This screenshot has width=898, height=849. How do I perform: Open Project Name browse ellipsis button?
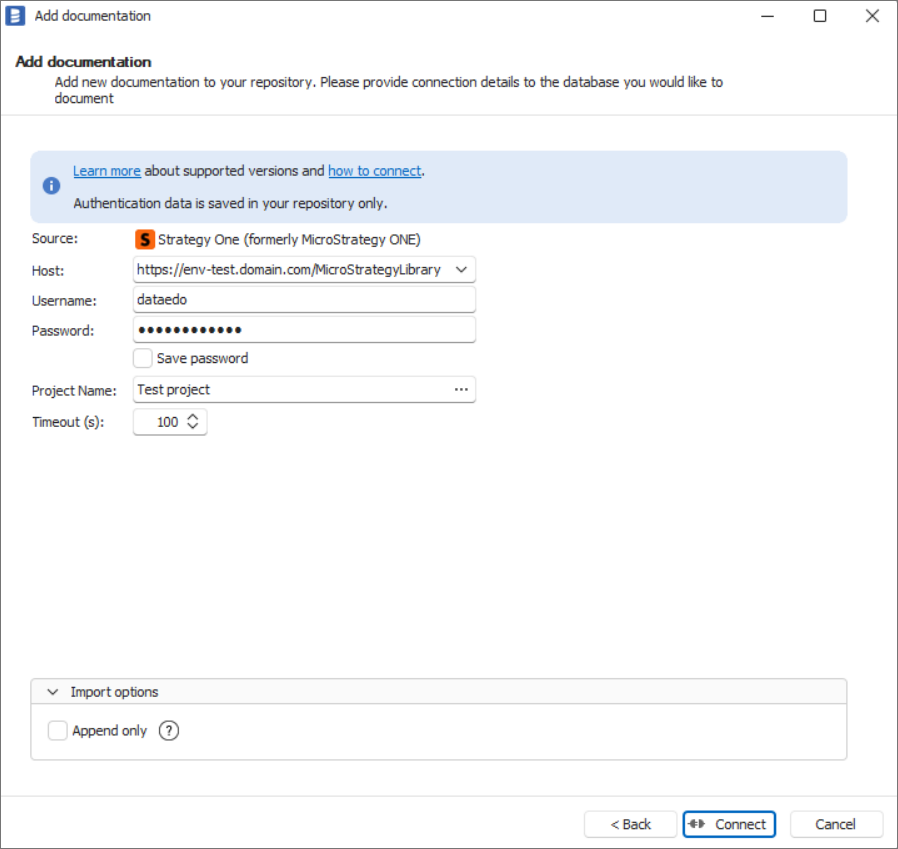click(461, 390)
